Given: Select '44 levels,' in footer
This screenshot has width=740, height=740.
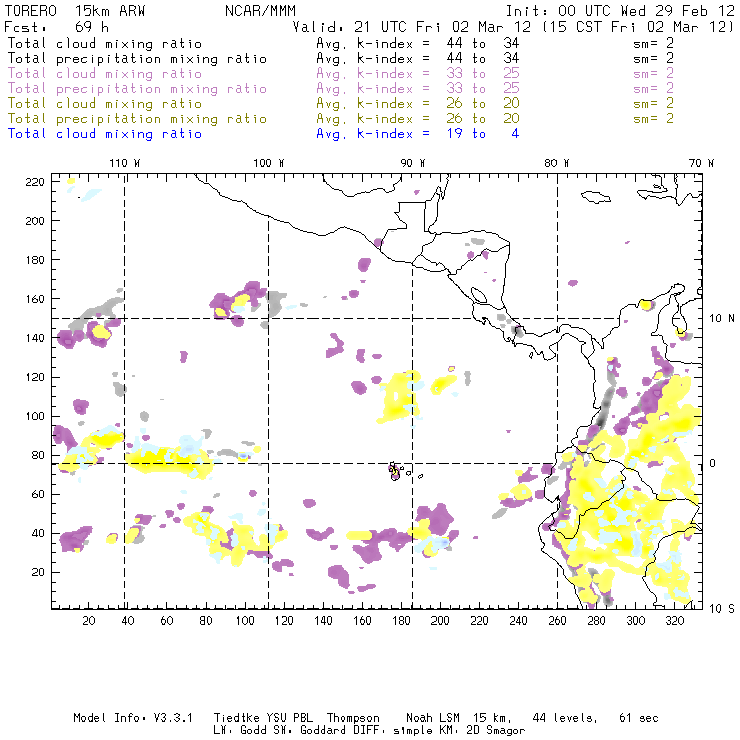Looking at the screenshot, I should (x=565, y=718).
